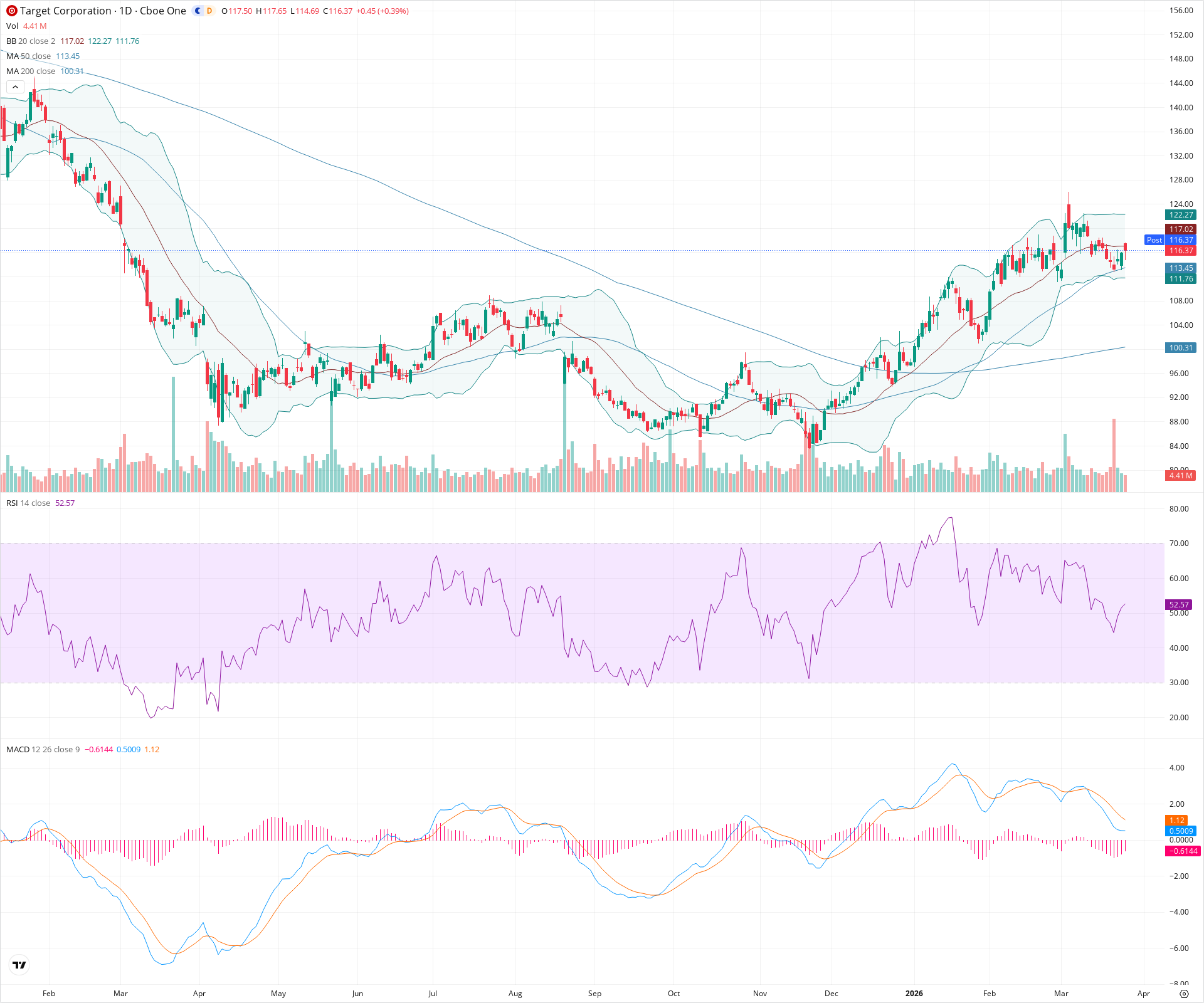Click the TradingView logo in the bottom-left corner
Viewport: 1204px width, 1003px height.
tap(19, 965)
